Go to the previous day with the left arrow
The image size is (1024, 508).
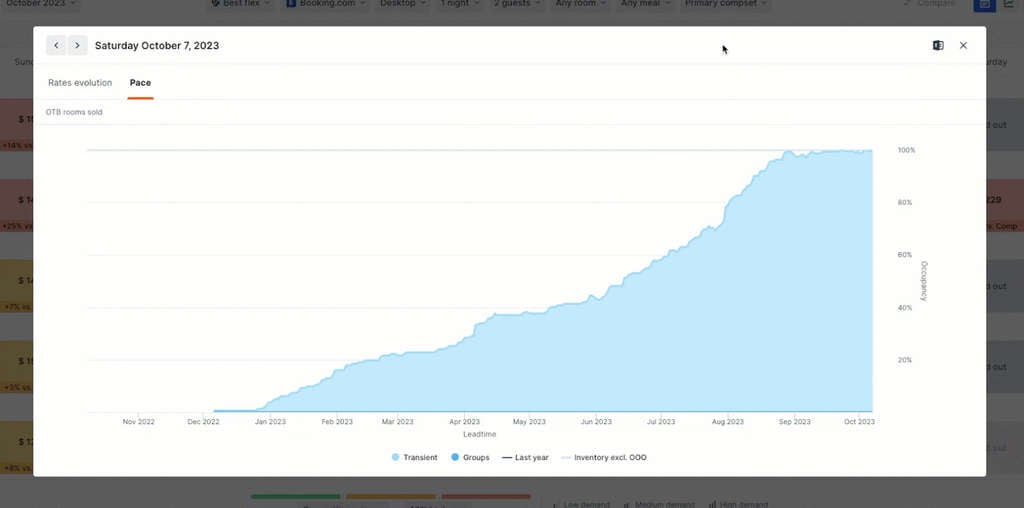56,46
